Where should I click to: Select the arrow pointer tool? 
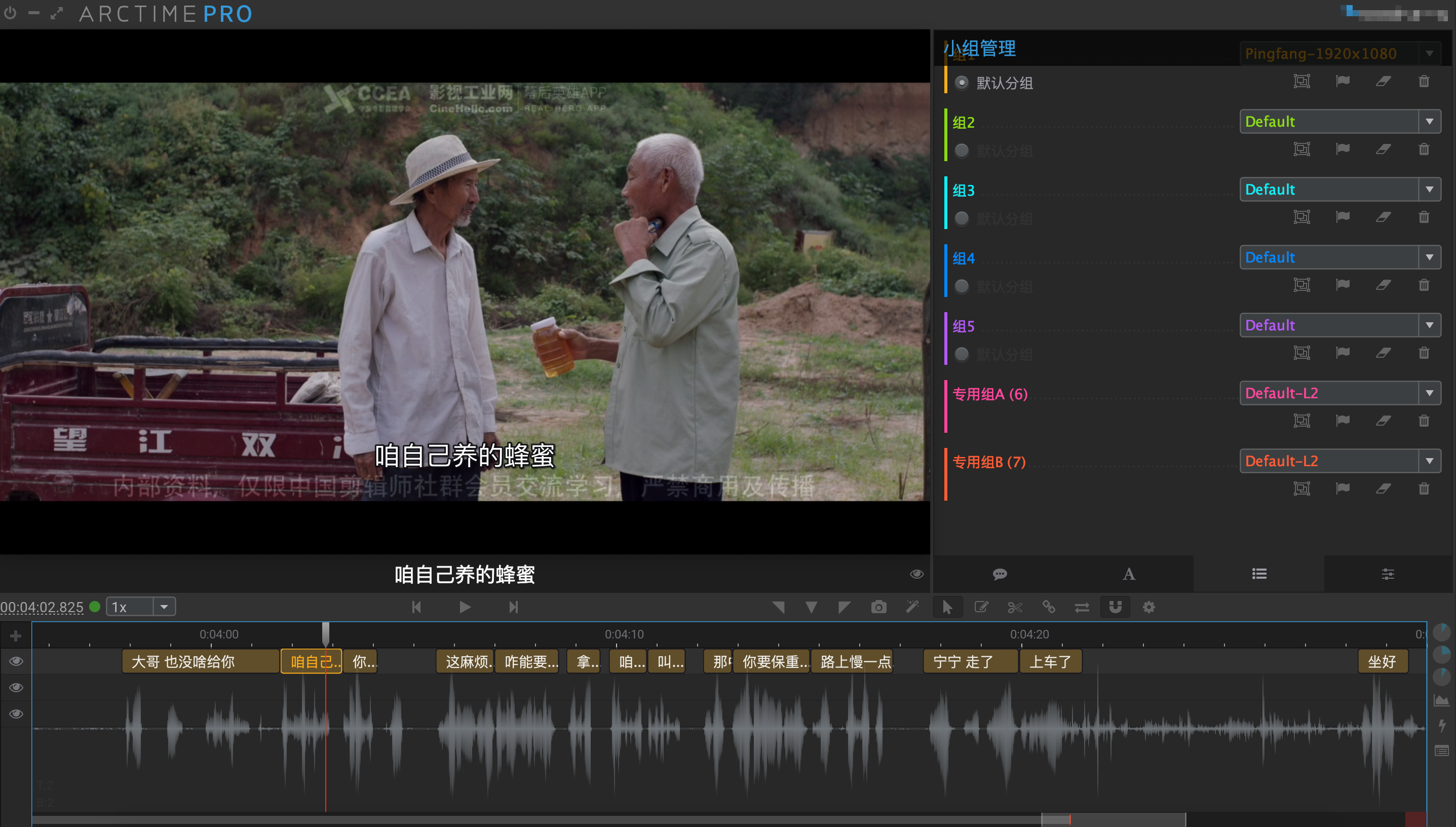[947, 607]
